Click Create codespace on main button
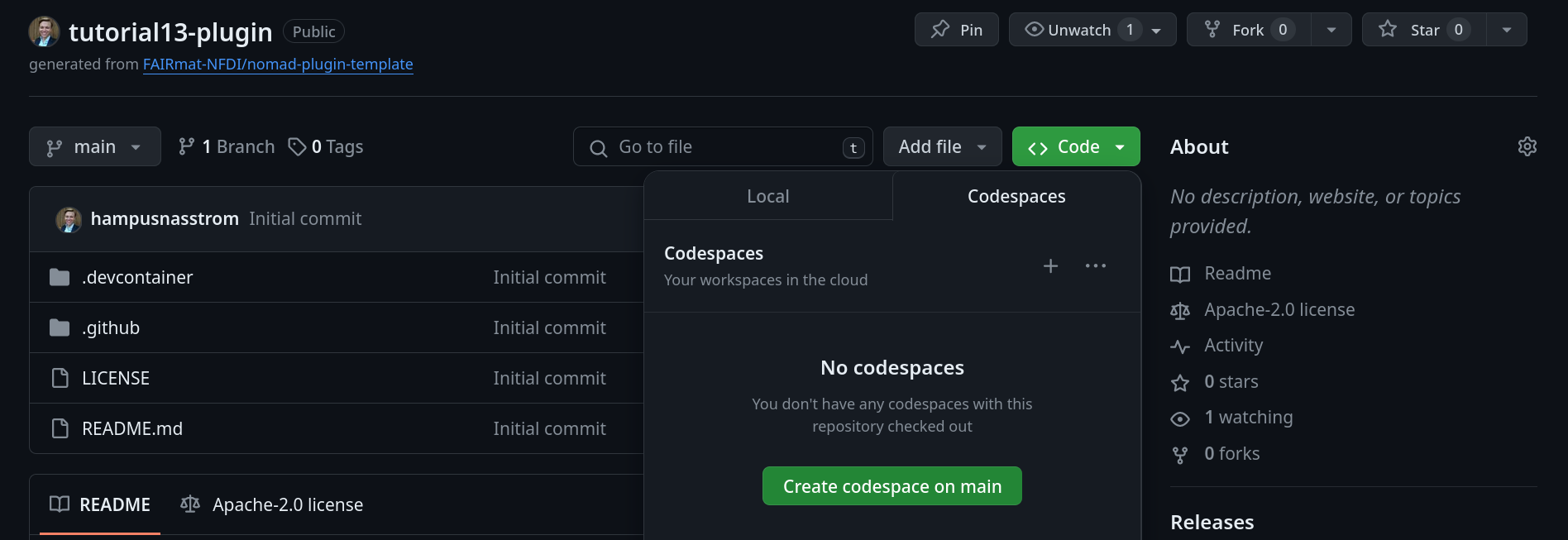 (x=892, y=486)
